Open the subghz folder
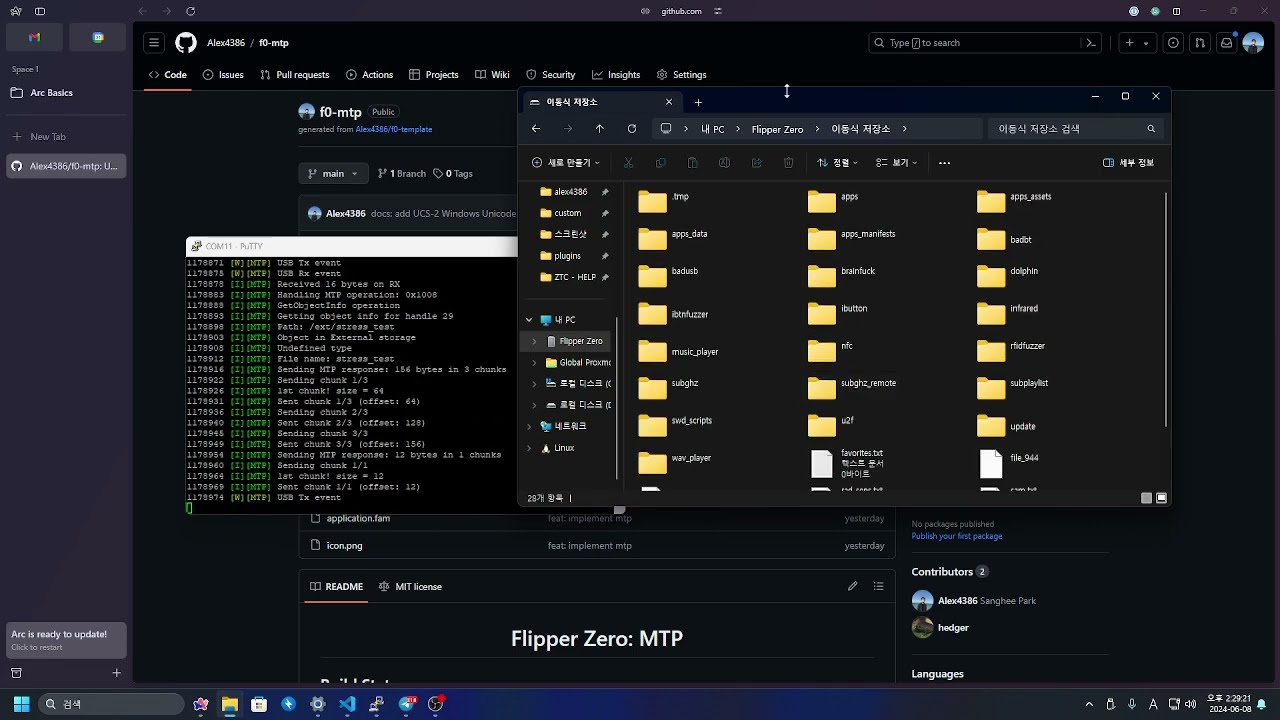The image size is (1280, 720). pos(669,388)
